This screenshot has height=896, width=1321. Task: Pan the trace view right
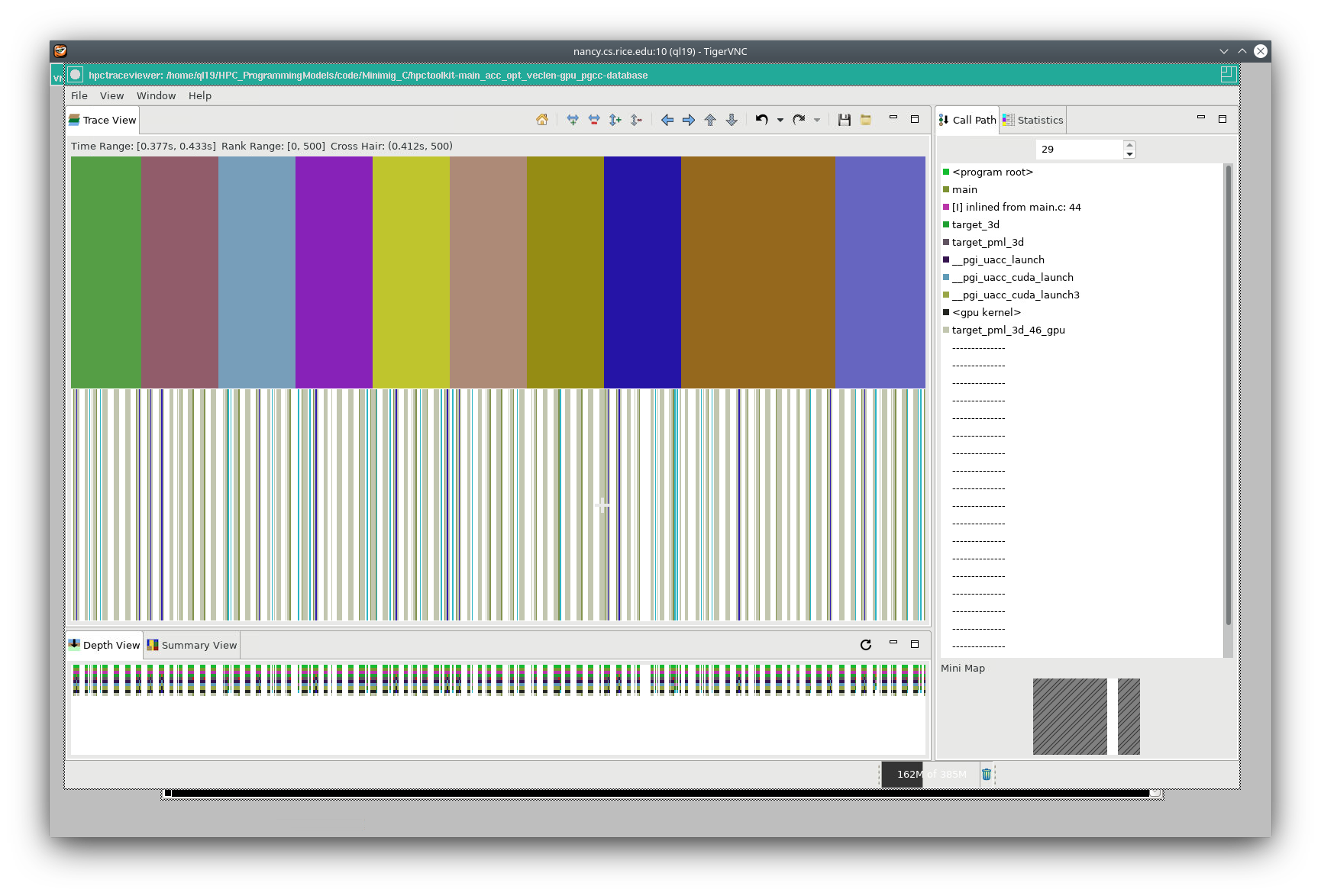point(689,120)
